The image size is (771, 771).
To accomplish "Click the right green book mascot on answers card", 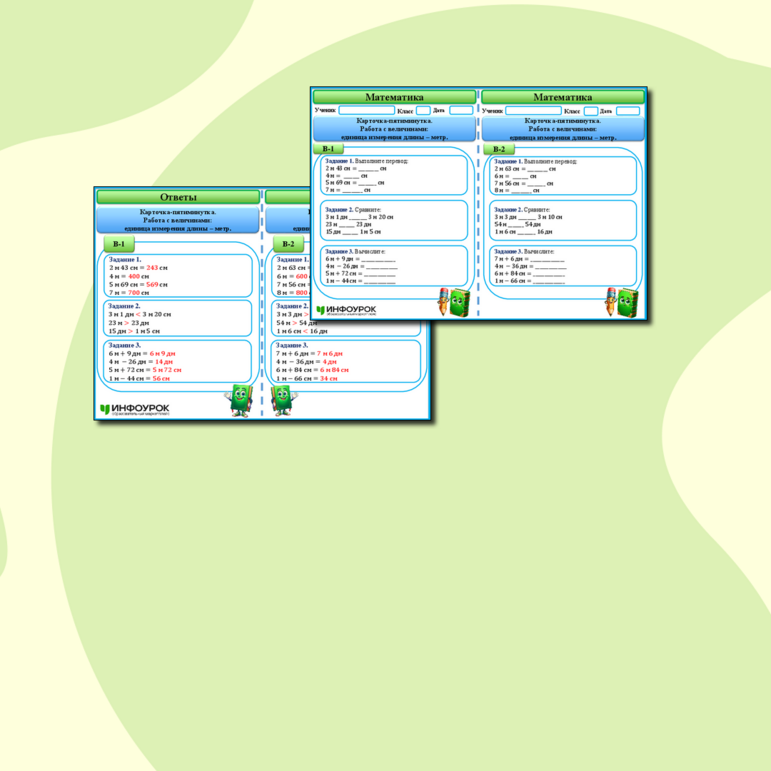I will tap(283, 399).
